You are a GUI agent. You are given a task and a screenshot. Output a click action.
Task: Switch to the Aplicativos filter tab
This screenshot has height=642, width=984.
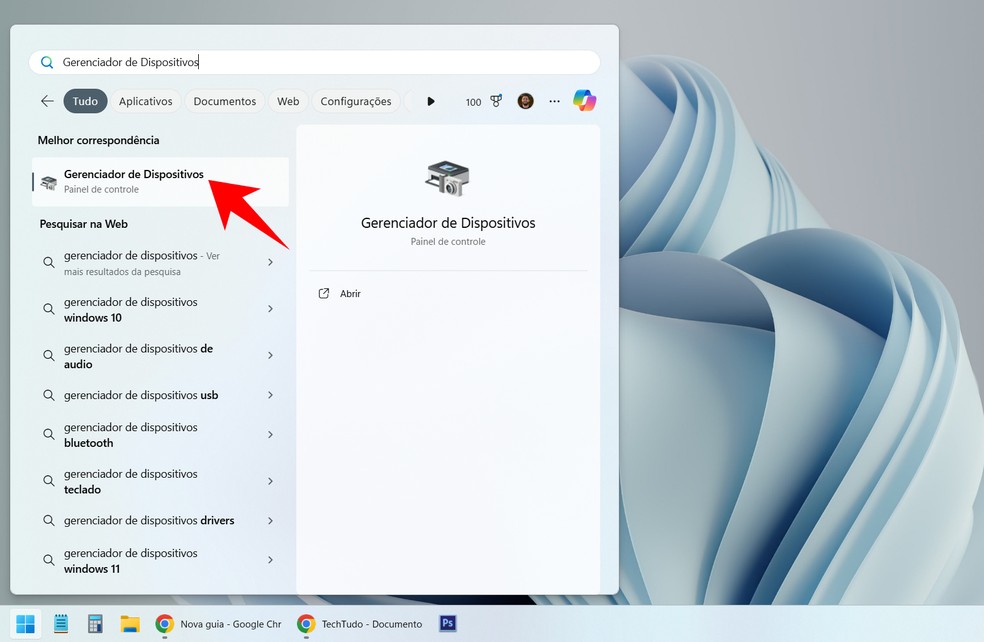pyautogui.click(x=146, y=101)
